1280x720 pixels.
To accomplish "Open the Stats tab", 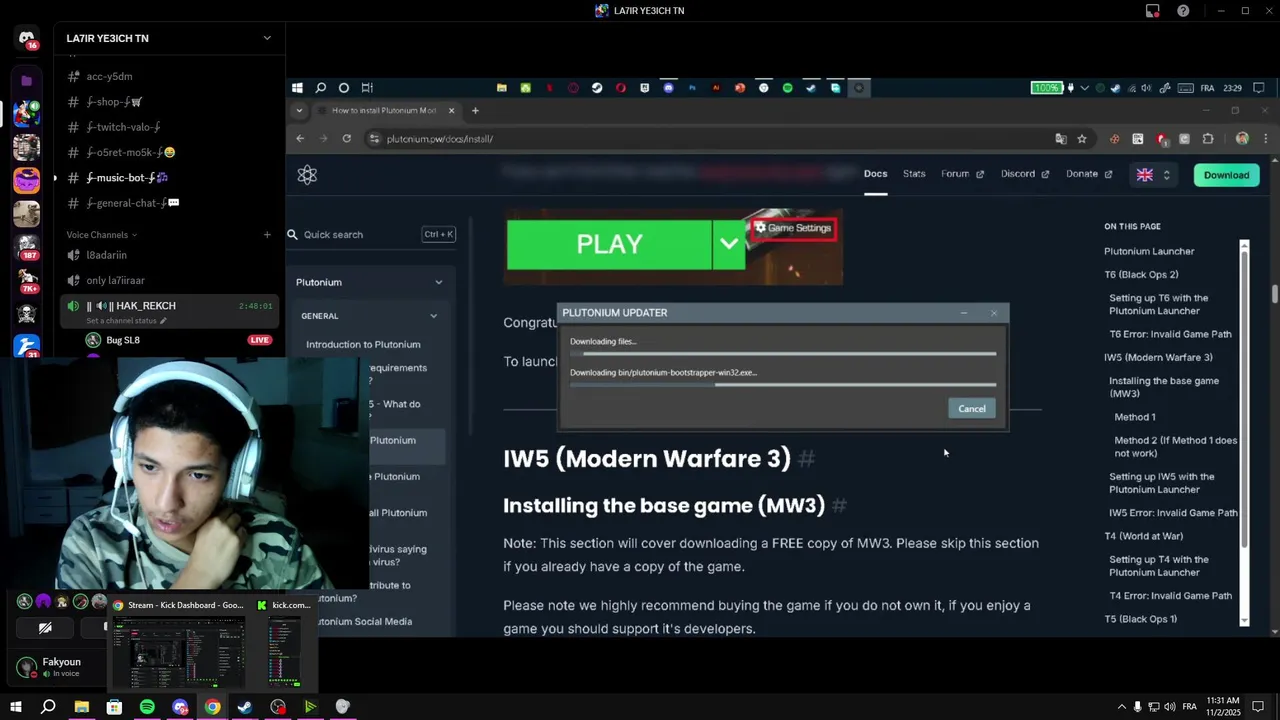I will [914, 174].
